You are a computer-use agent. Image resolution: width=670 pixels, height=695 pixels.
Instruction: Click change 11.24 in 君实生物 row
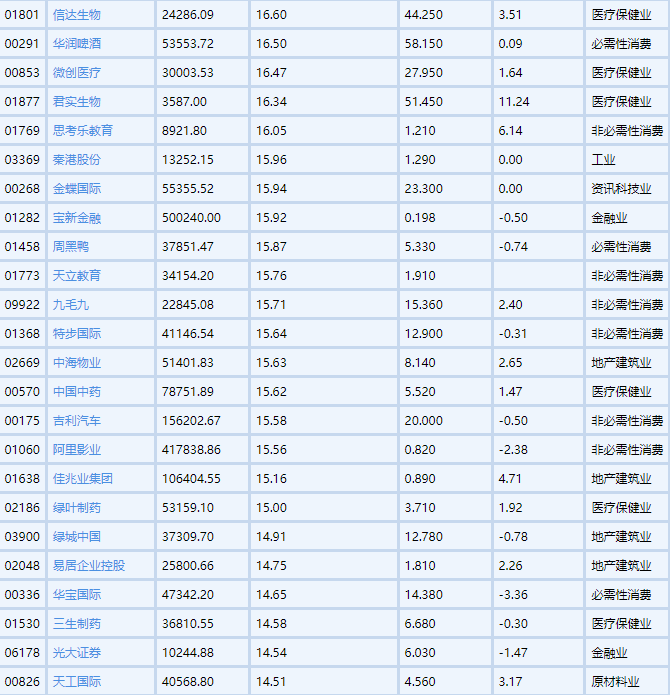click(x=514, y=102)
